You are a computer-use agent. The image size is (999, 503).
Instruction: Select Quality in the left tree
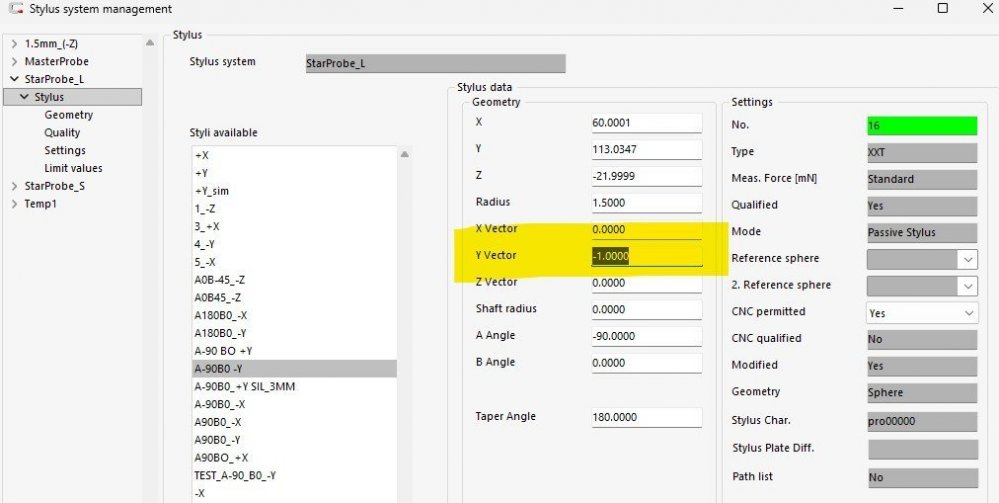(x=62, y=133)
